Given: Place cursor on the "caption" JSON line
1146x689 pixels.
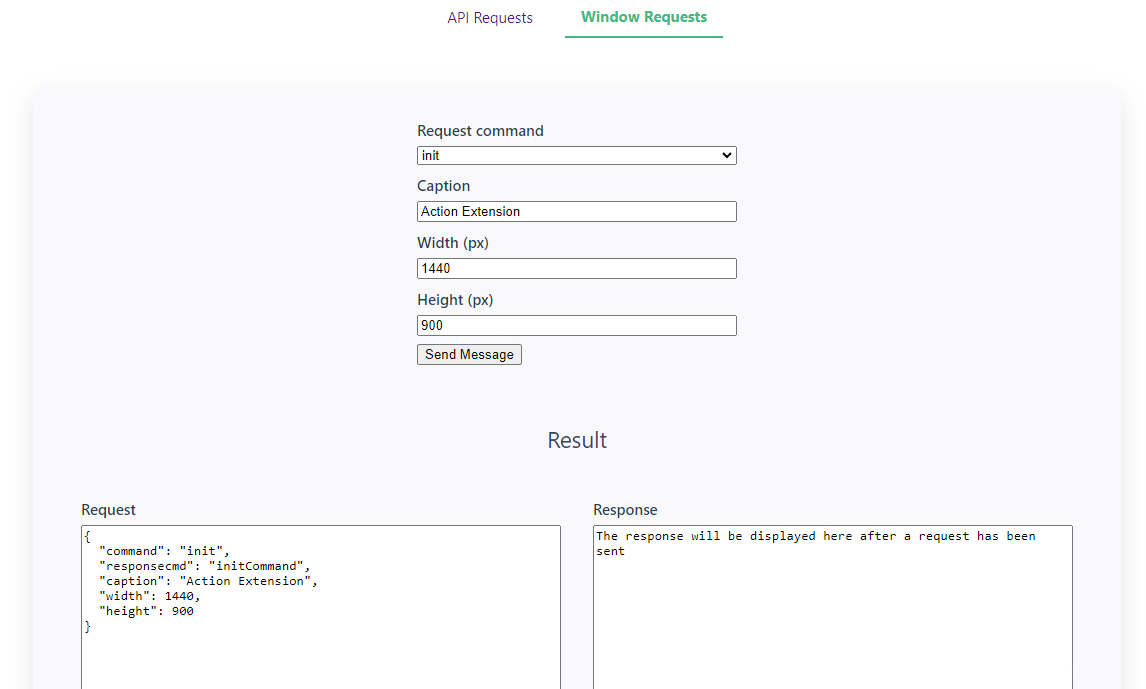Looking at the screenshot, I should (x=207, y=581).
